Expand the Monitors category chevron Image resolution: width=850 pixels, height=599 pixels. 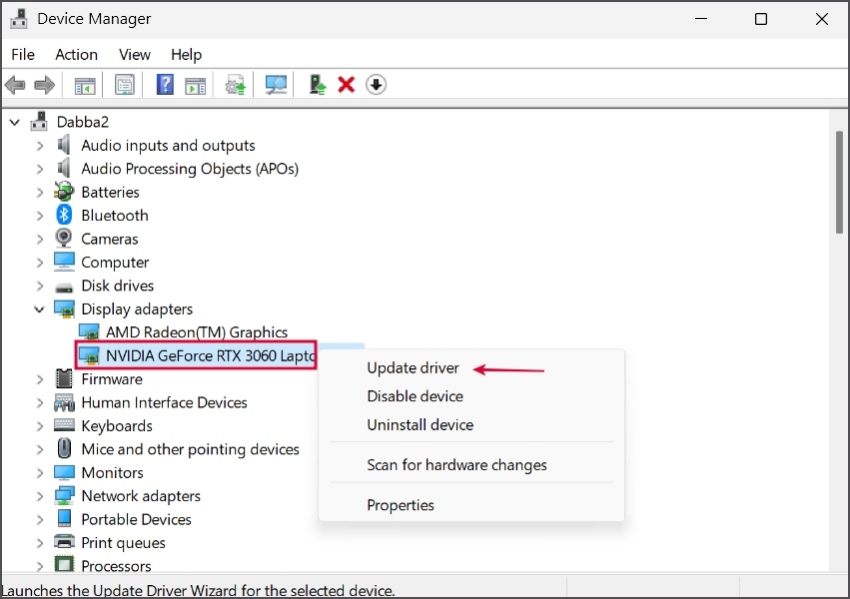[x=40, y=473]
